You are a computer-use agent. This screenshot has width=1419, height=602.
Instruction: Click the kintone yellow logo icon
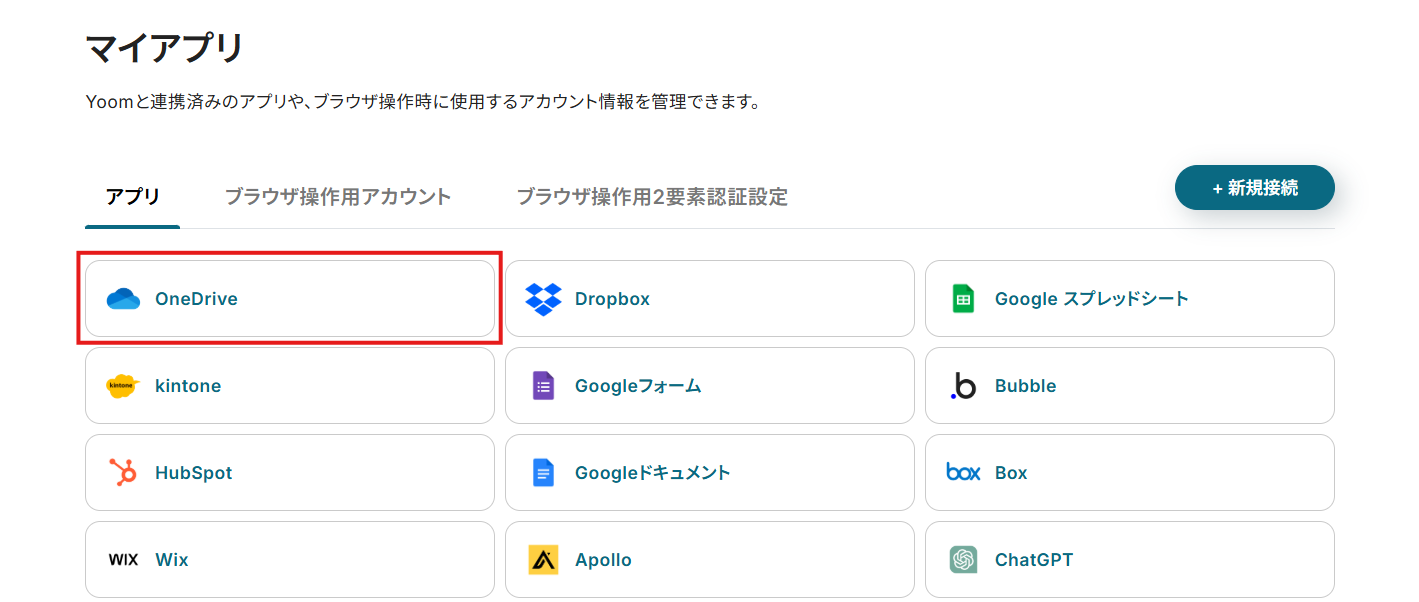point(123,386)
